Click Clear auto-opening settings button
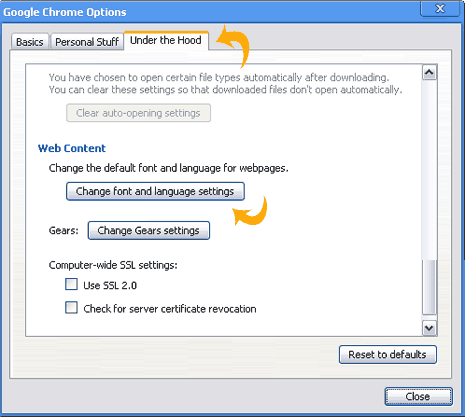Image resolution: width=465 pixels, height=417 pixels. [x=138, y=113]
